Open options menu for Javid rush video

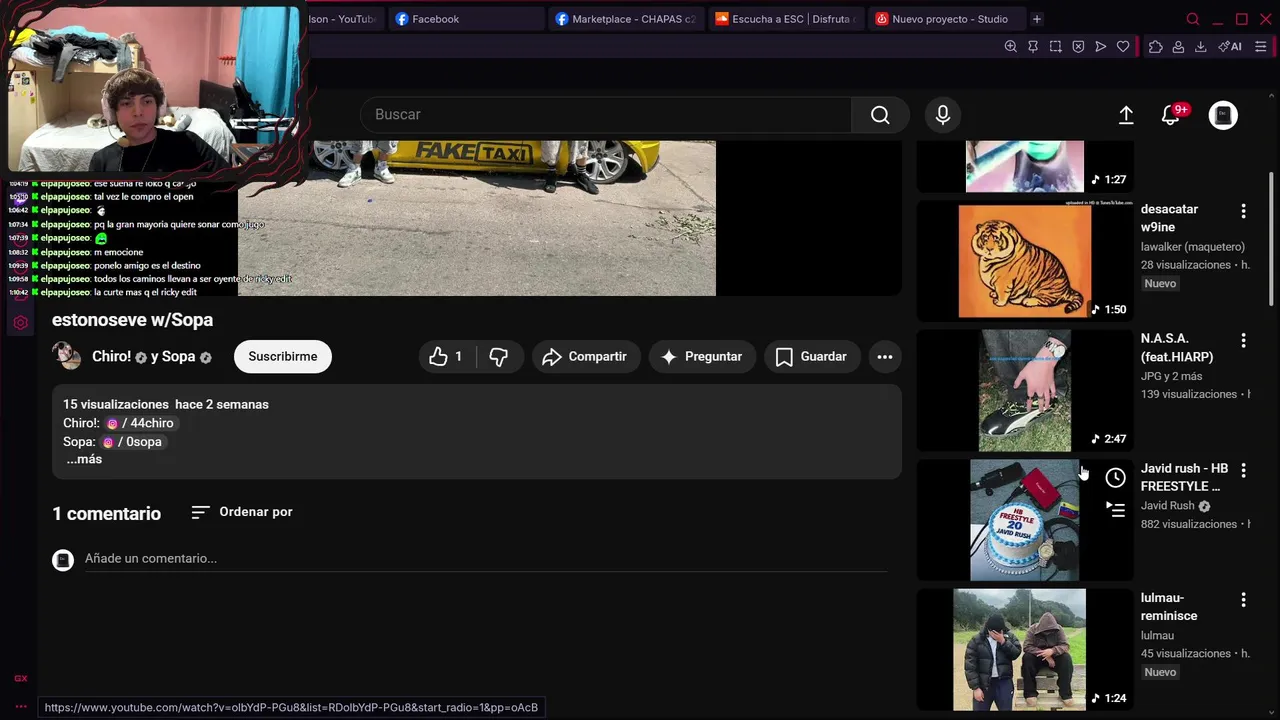click(x=1243, y=470)
